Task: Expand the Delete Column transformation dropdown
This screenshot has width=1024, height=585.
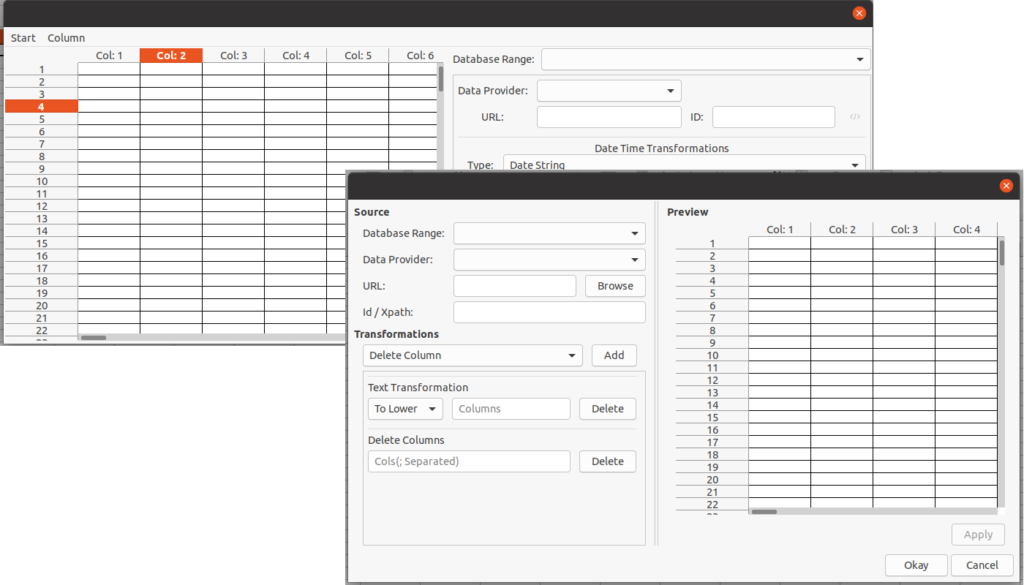Action: point(472,355)
